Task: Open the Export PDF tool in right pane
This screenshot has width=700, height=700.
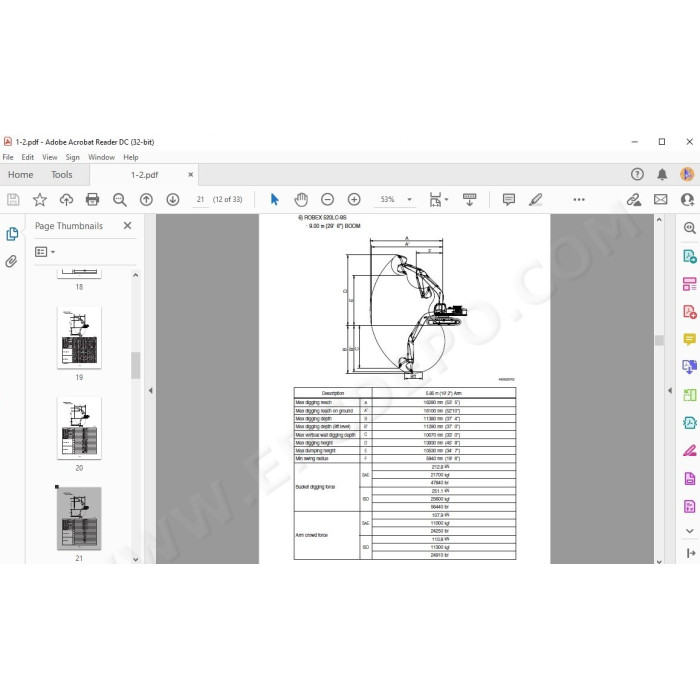Action: [x=690, y=256]
